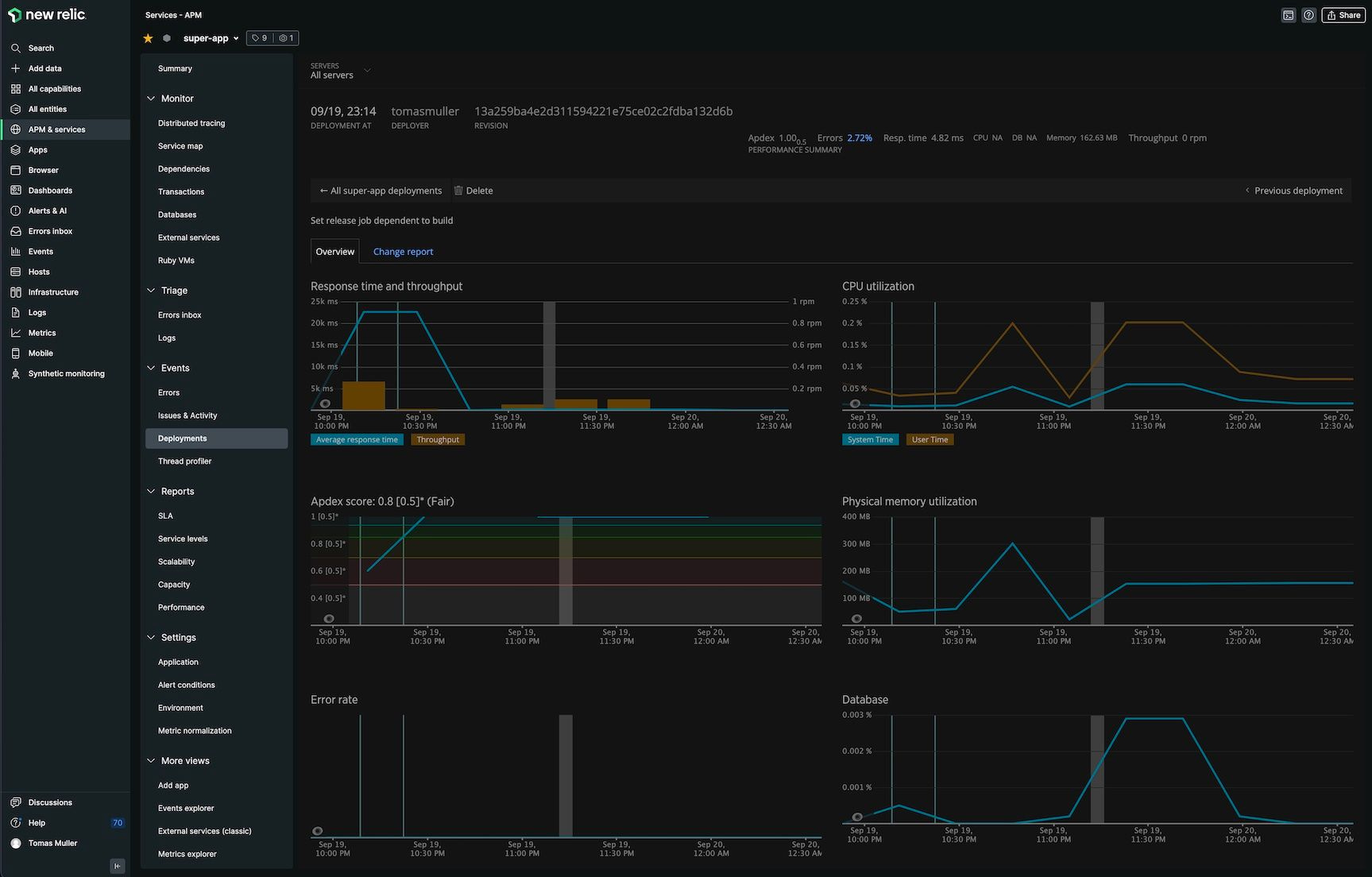Toggle User Time legend series
The height and width of the screenshot is (877, 1372).
pyautogui.click(x=929, y=439)
